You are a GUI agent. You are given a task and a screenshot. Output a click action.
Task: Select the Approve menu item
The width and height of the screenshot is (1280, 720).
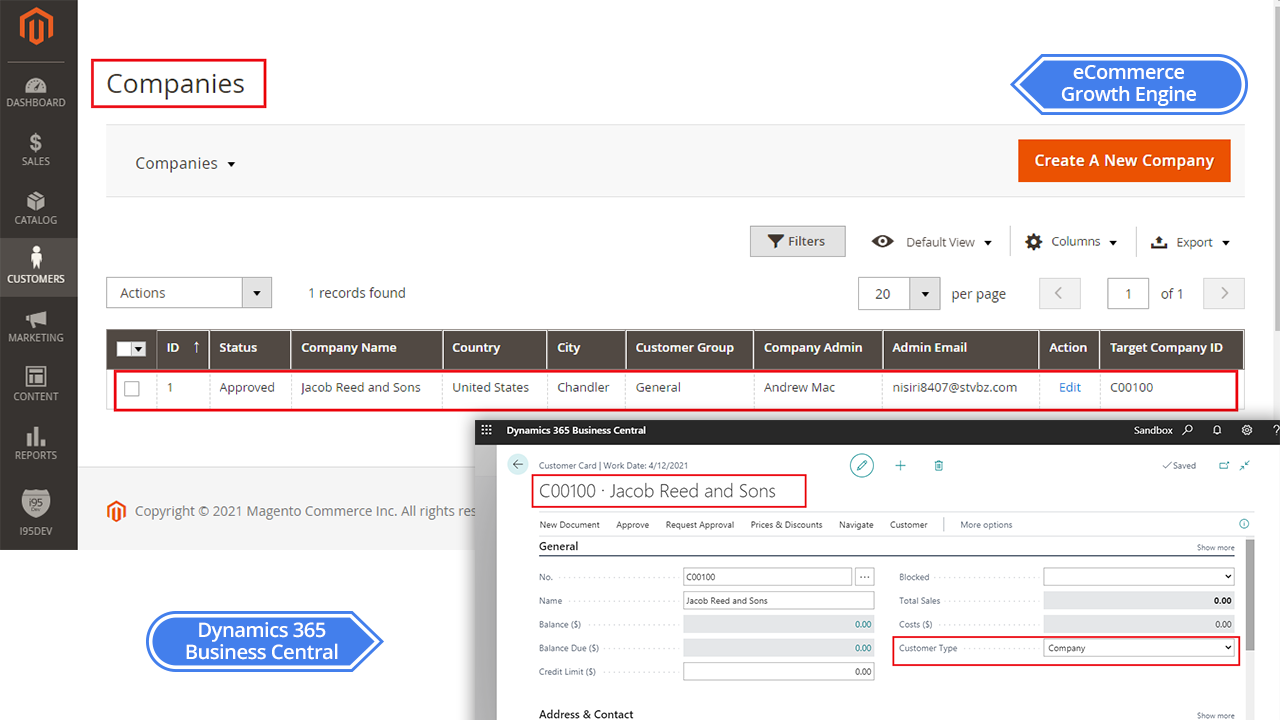(x=632, y=524)
